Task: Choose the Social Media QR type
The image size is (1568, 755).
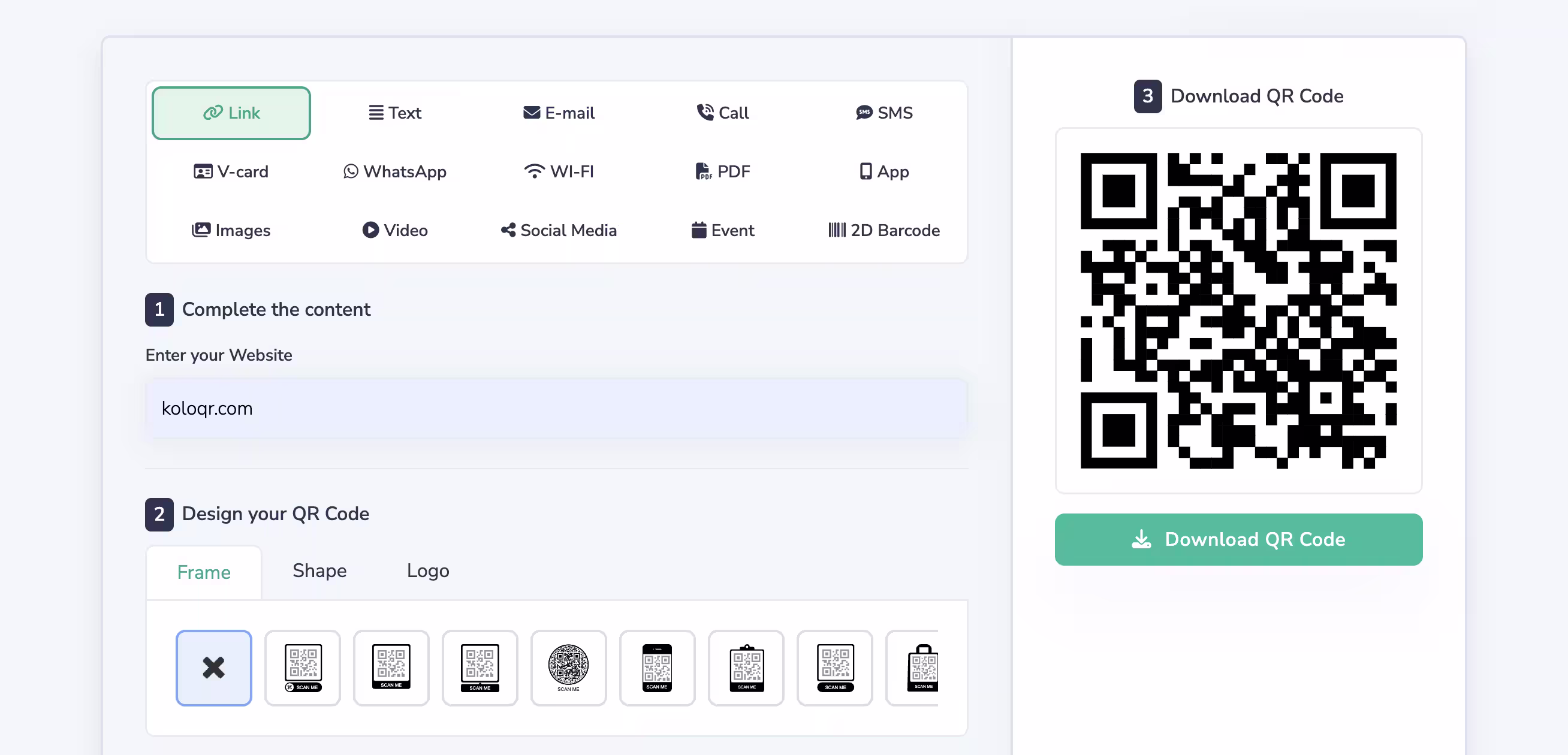Action: click(559, 231)
